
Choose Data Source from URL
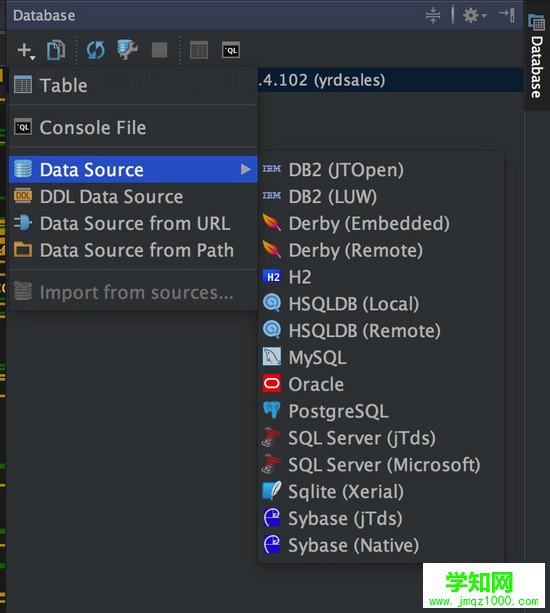click(x=133, y=223)
